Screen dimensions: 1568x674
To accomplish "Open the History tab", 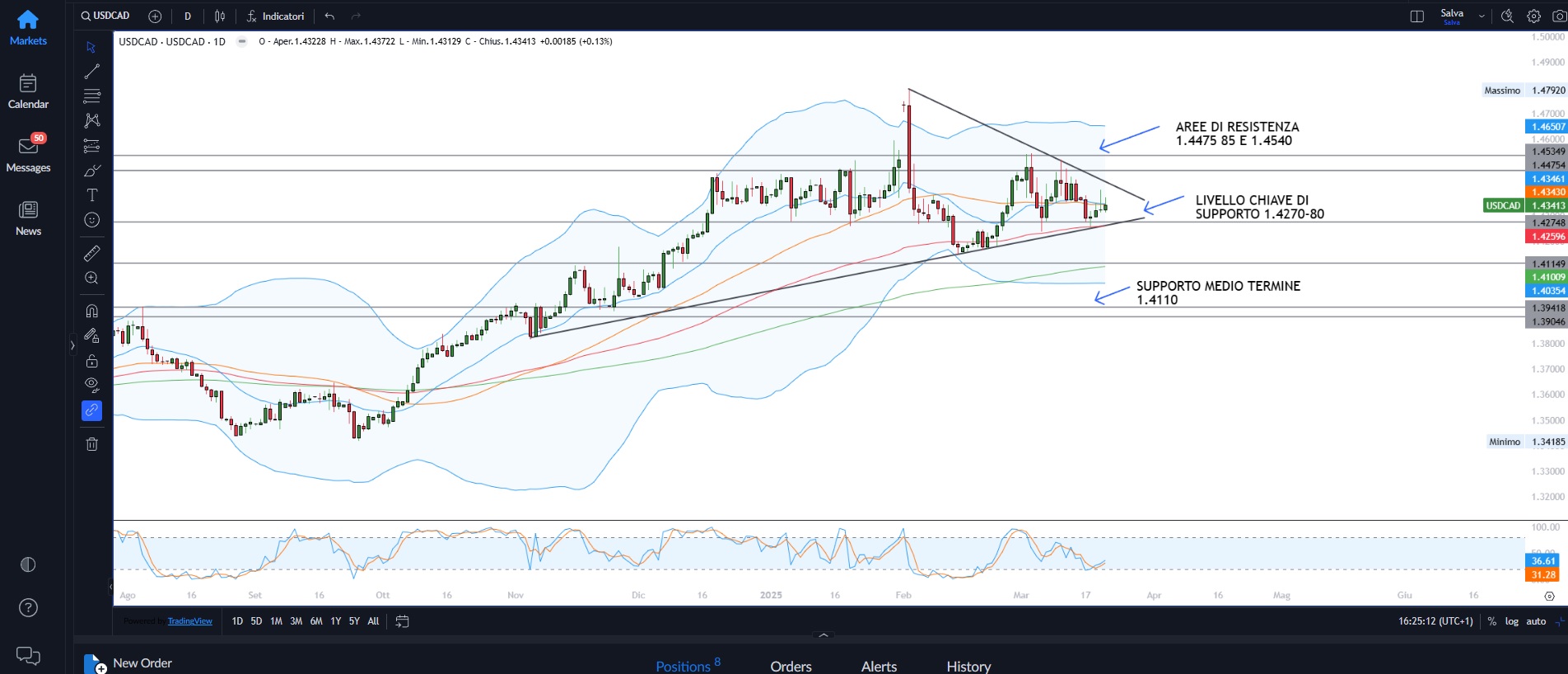I will click(x=968, y=666).
